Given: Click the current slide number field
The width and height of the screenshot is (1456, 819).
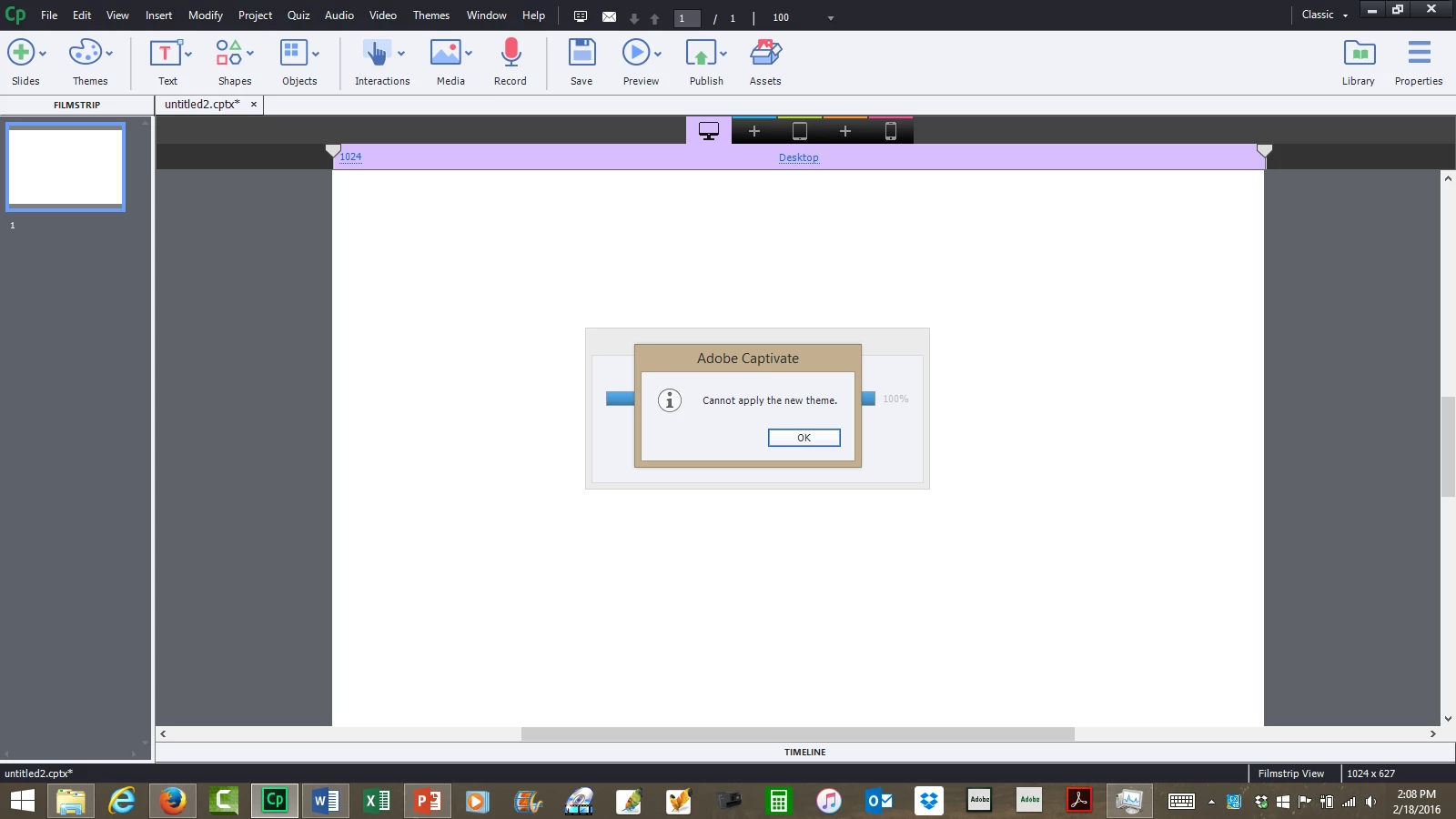Looking at the screenshot, I should [x=687, y=18].
